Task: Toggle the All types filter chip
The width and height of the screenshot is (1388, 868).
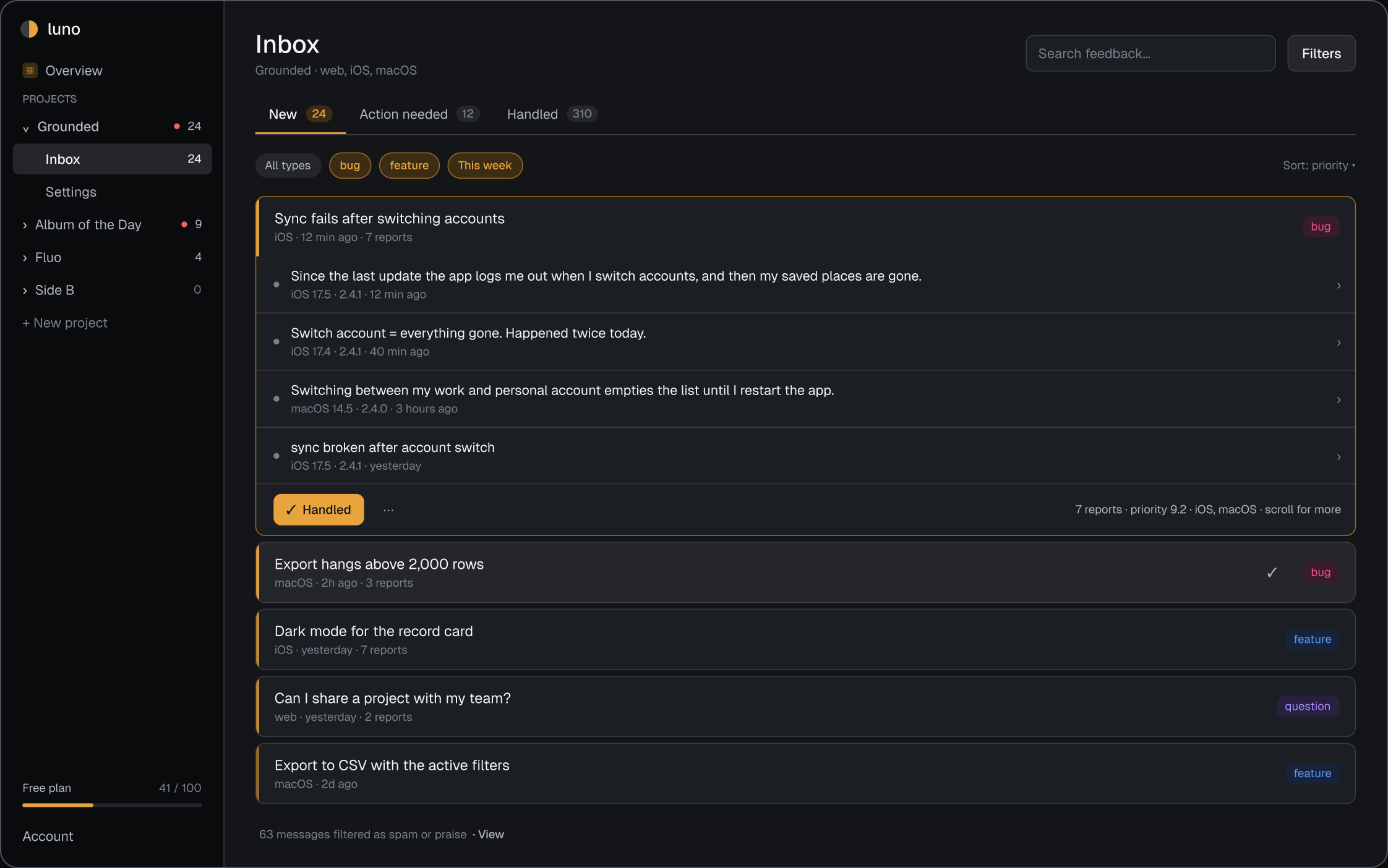Action: [288, 166]
